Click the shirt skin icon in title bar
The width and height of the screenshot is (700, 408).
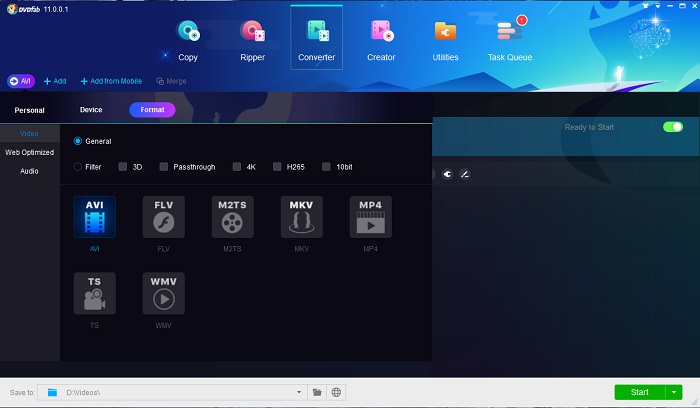pyautogui.click(x=646, y=6)
